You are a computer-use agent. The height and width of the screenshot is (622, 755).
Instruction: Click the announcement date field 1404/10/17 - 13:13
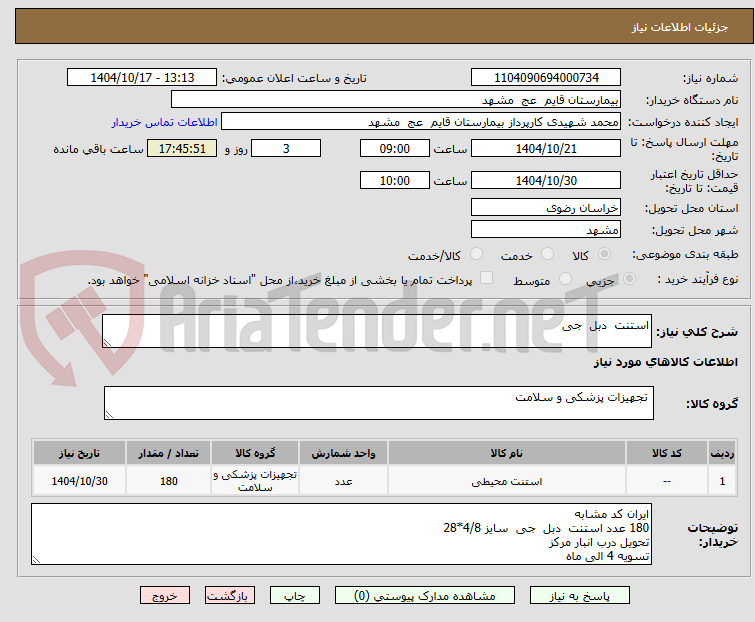click(x=142, y=78)
